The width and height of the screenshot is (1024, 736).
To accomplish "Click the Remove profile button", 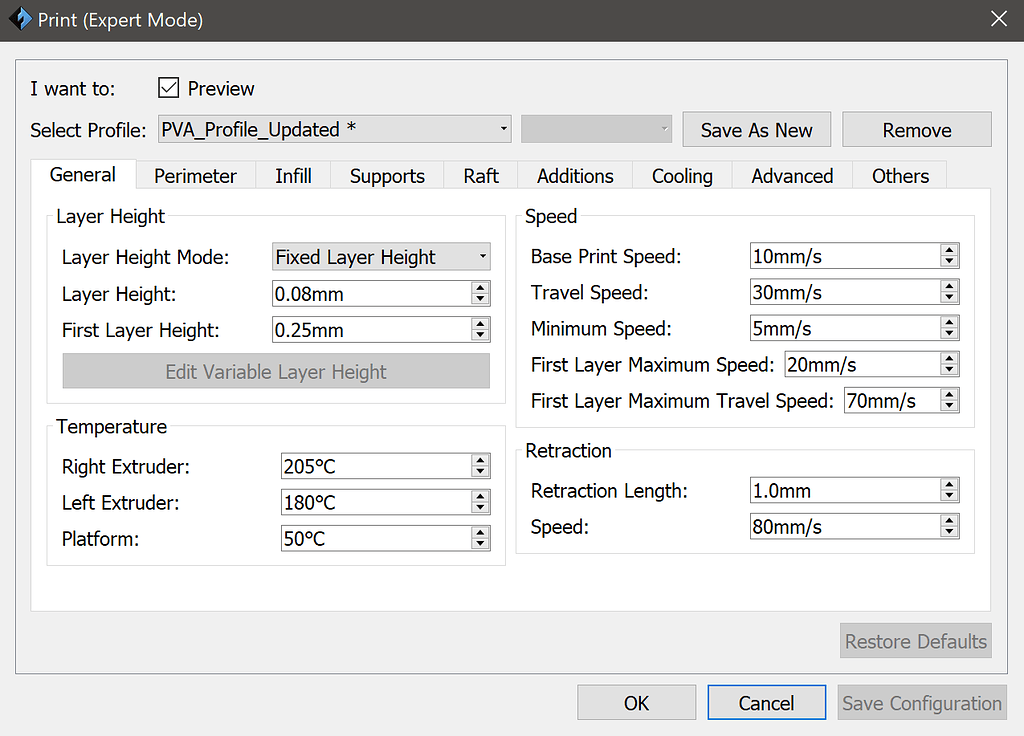I will click(x=916, y=129).
